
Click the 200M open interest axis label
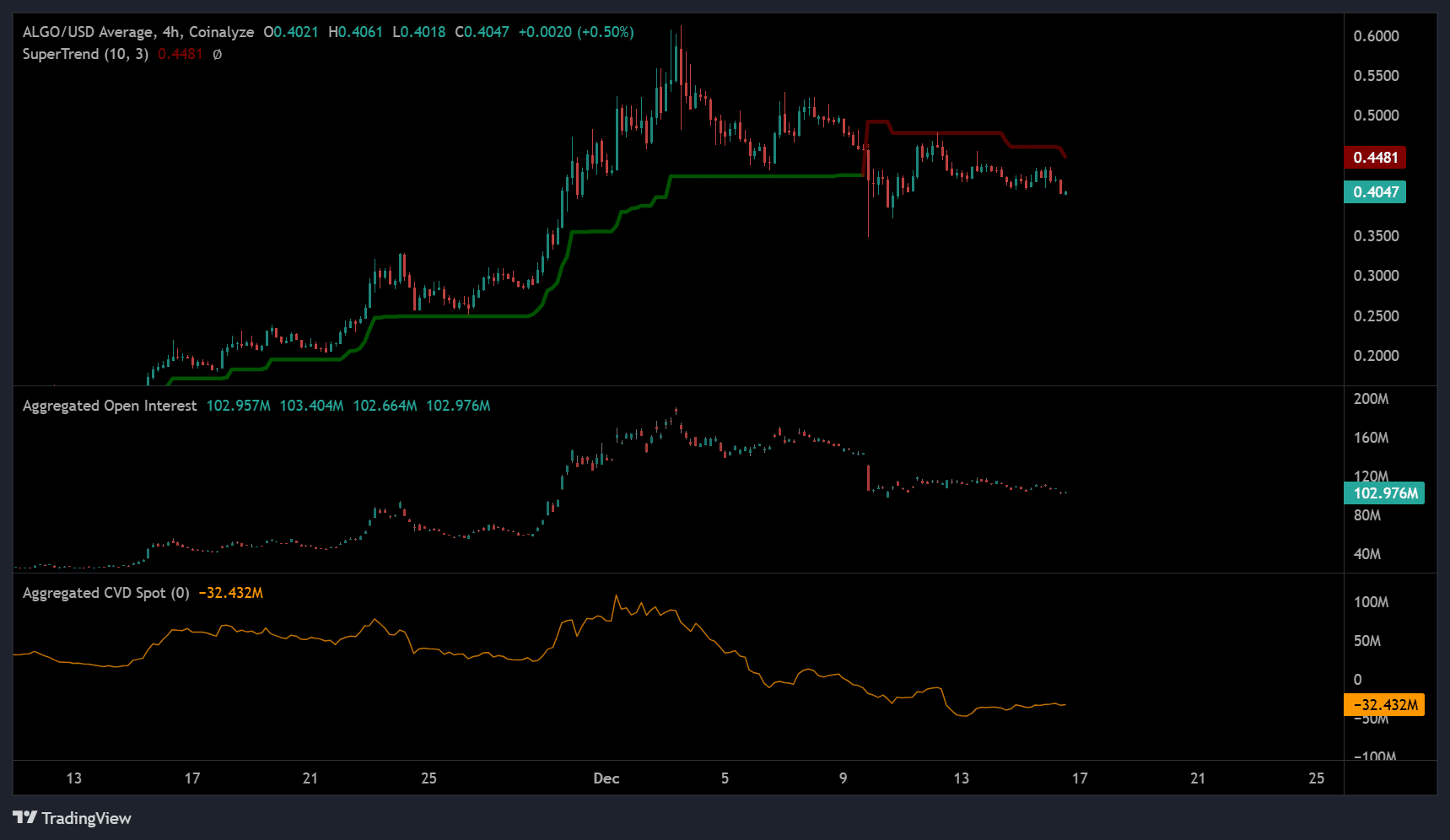click(x=1371, y=399)
